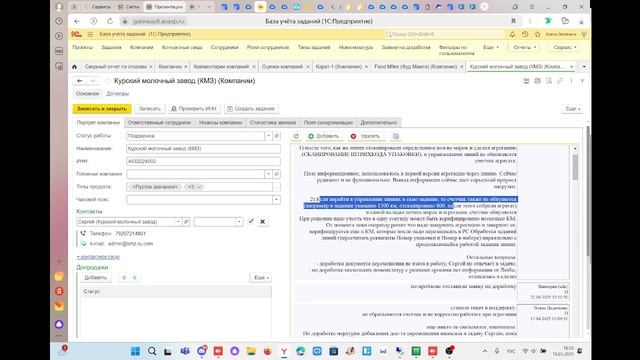
Task: Open the Проекты section
Action: pyautogui.click(x=82, y=47)
